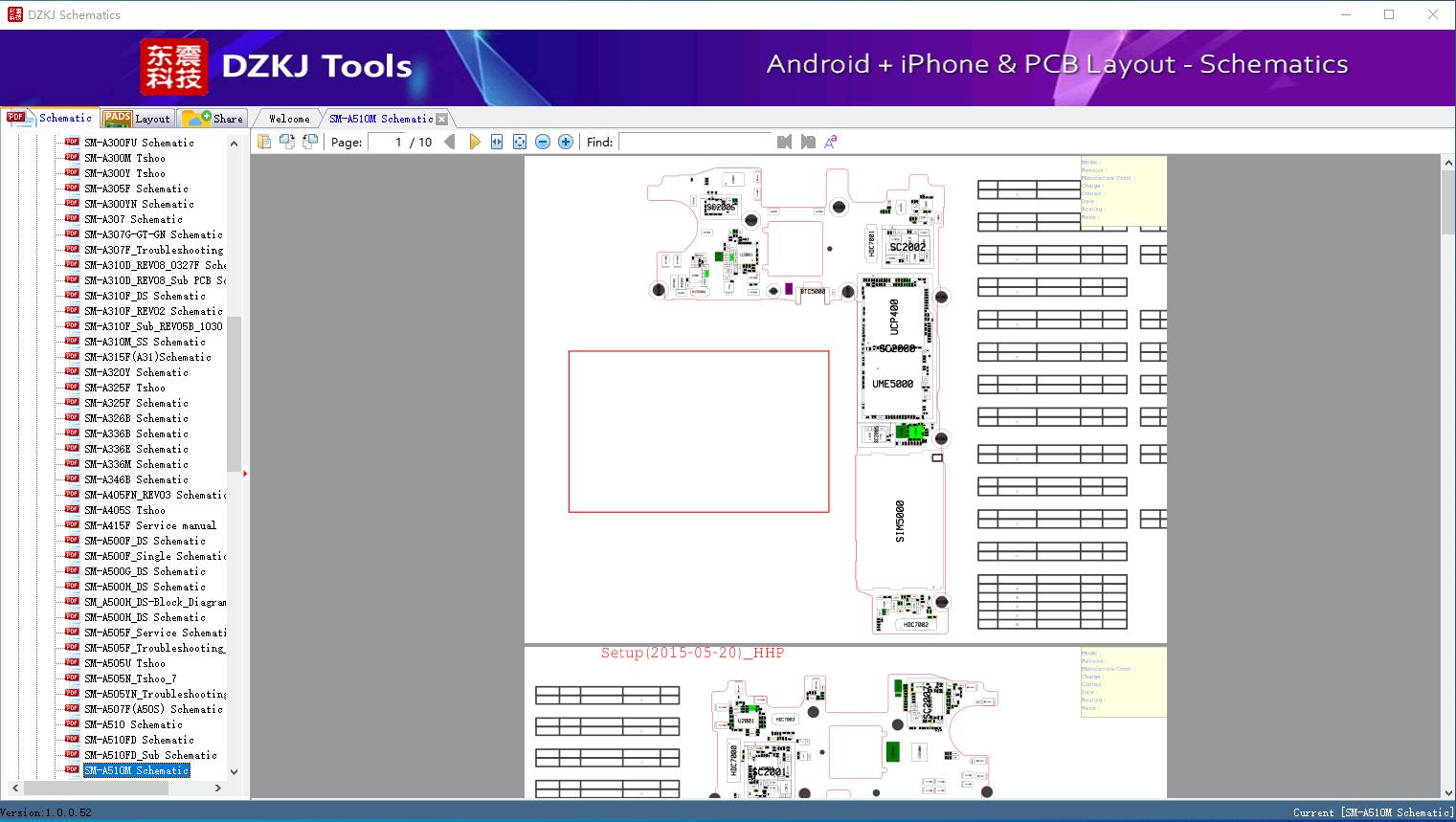Screen dimensions: 1456x822
Task: Click the PDF icon beside SM-A510M Schematic
Action: click(72, 770)
